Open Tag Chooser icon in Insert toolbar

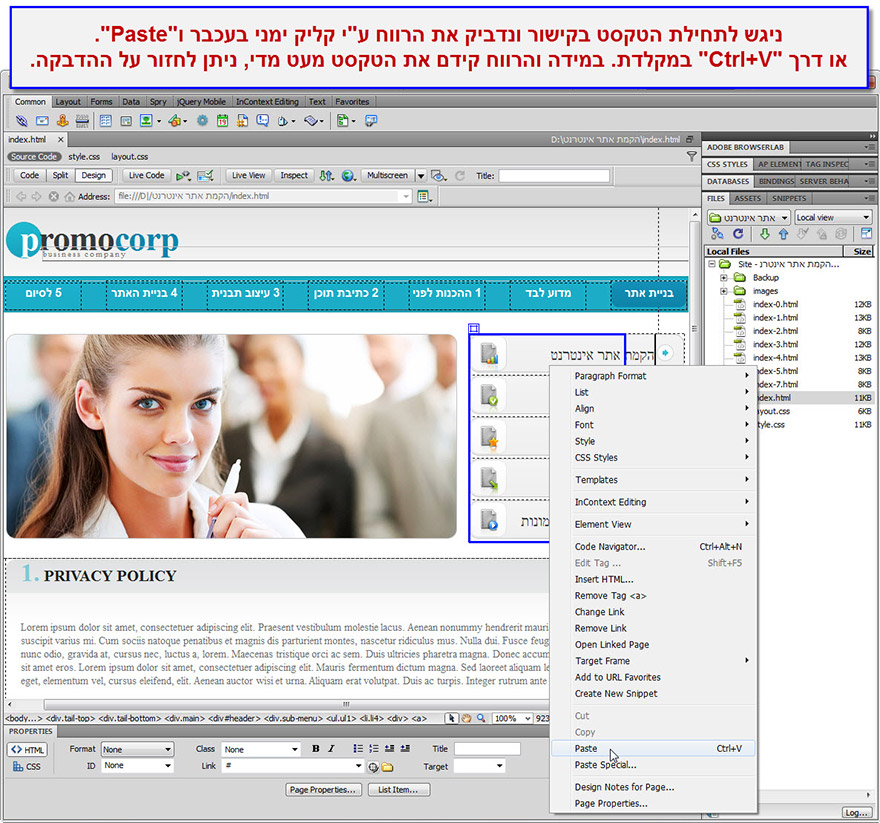370,121
